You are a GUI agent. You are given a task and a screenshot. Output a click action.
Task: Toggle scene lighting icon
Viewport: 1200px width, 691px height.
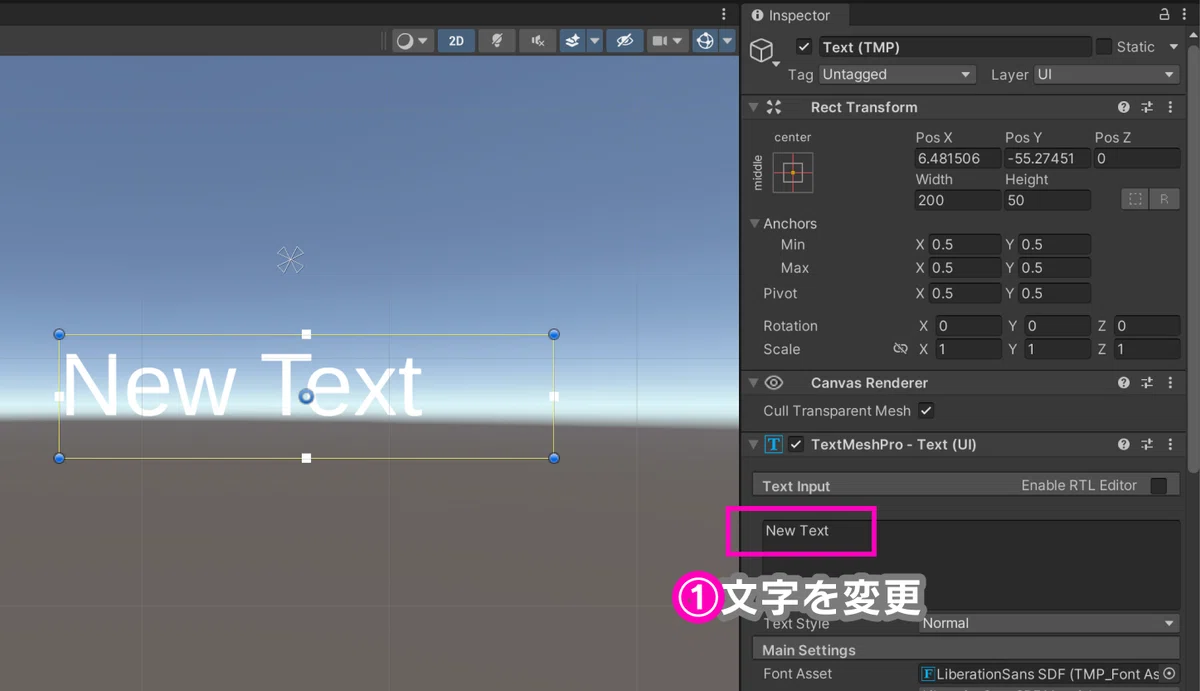[496, 41]
